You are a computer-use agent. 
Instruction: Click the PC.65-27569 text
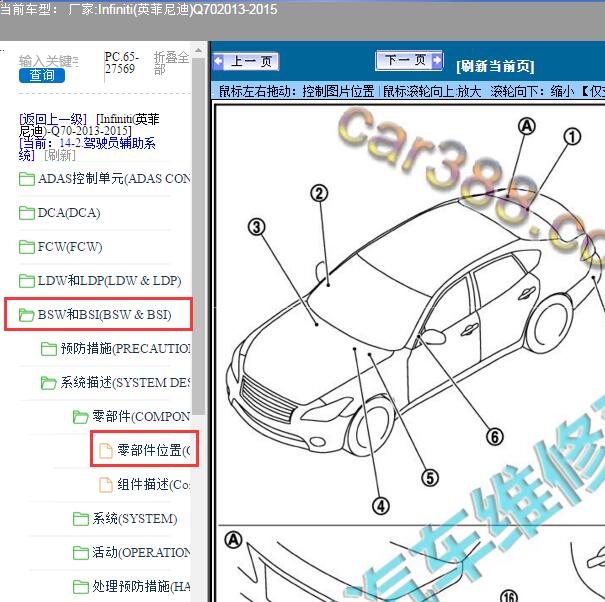pos(122,63)
